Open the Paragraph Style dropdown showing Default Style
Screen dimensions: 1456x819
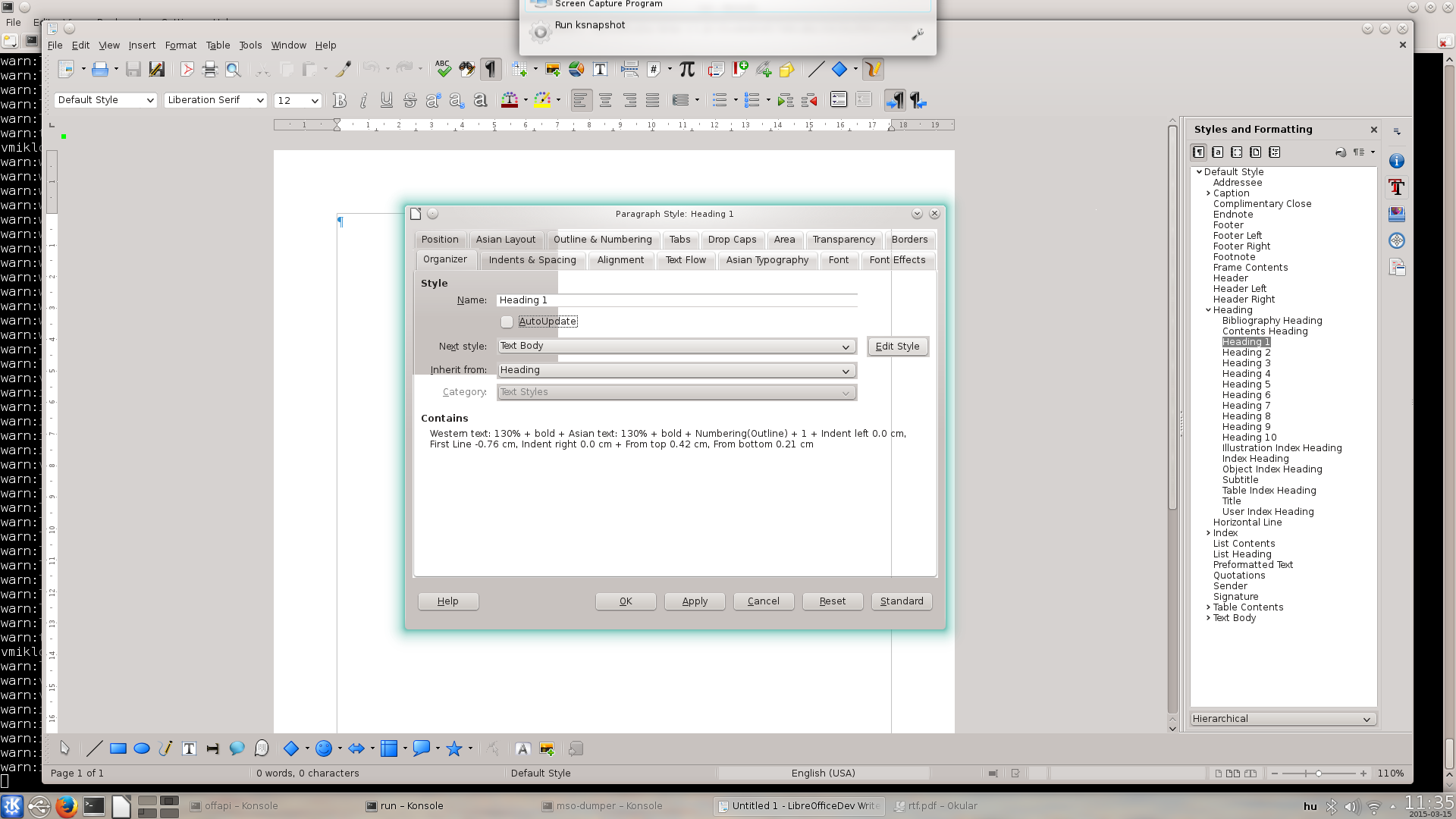coord(105,100)
